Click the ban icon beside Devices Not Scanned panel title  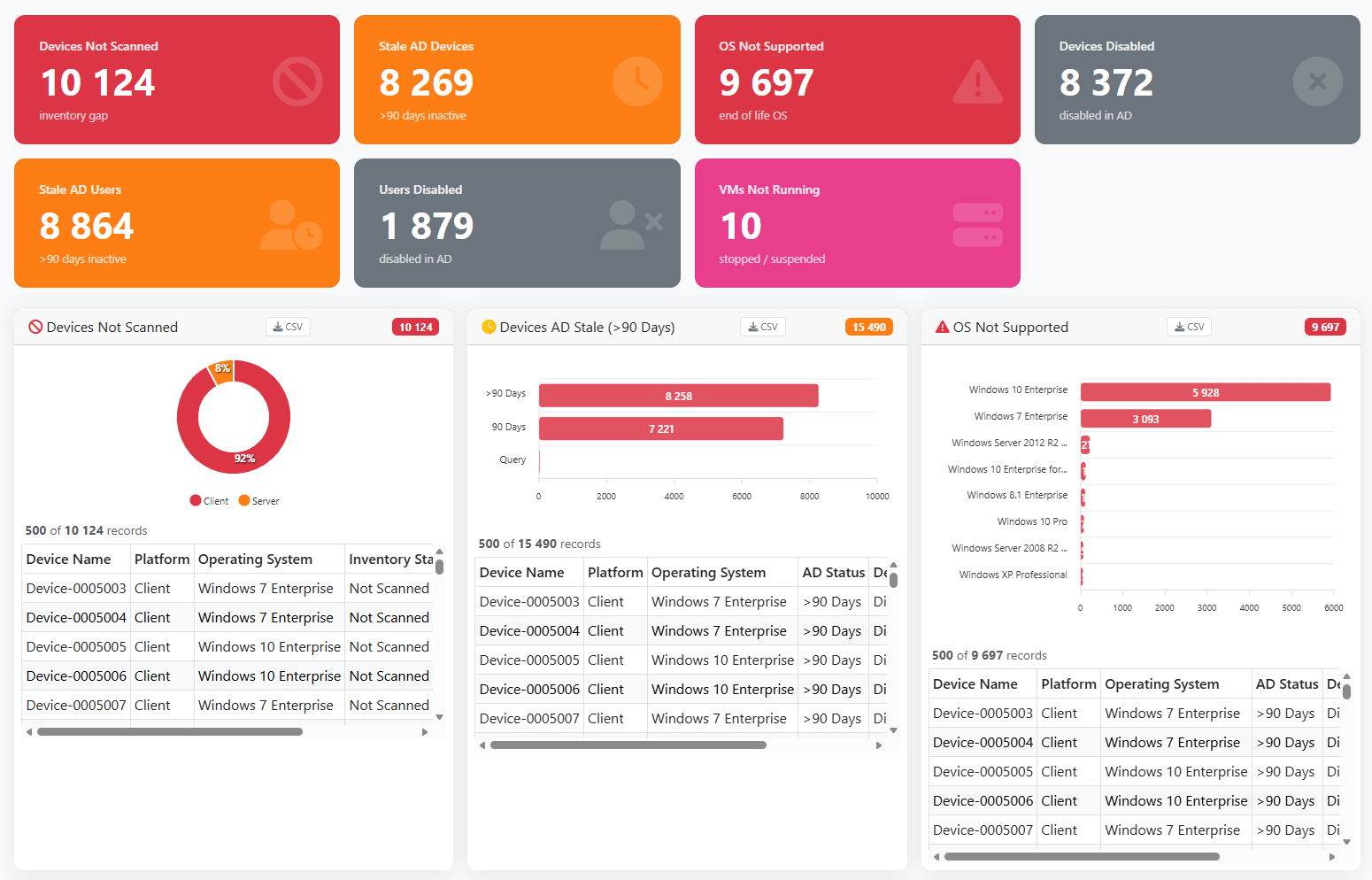click(x=35, y=327)
